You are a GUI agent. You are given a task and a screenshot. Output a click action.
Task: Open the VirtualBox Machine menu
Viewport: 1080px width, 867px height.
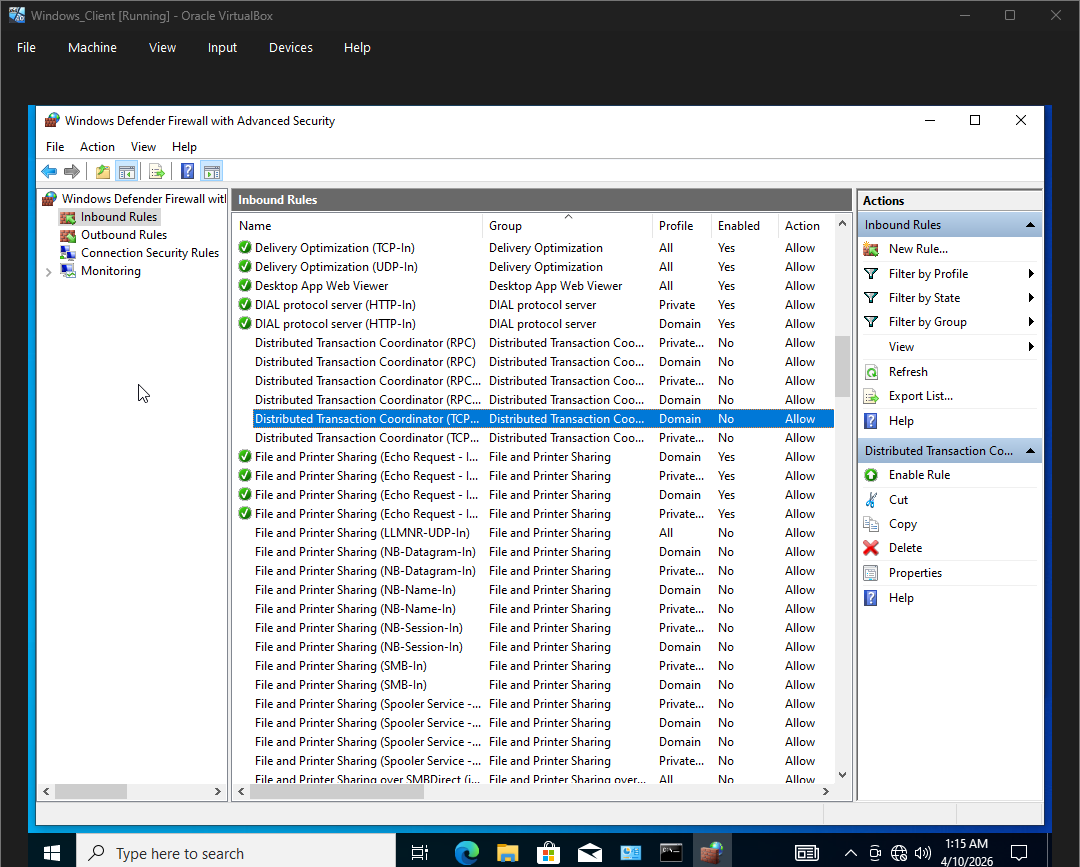click(92, 48)
